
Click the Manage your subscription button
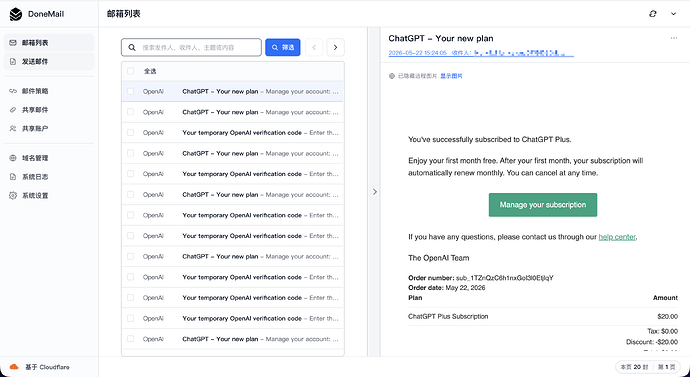coord(543,205)
